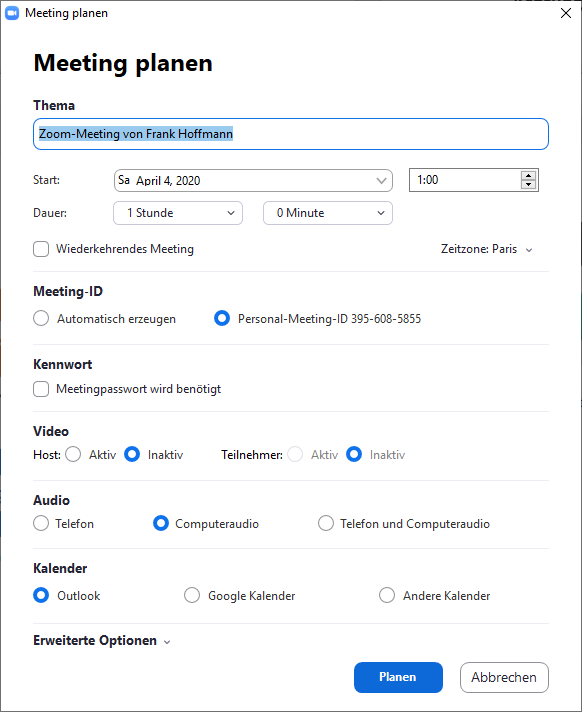This screenshot has width=582, height=712.
Task: Open the start date dropdown
Action: pyautogui.click(x=253, y=180)
